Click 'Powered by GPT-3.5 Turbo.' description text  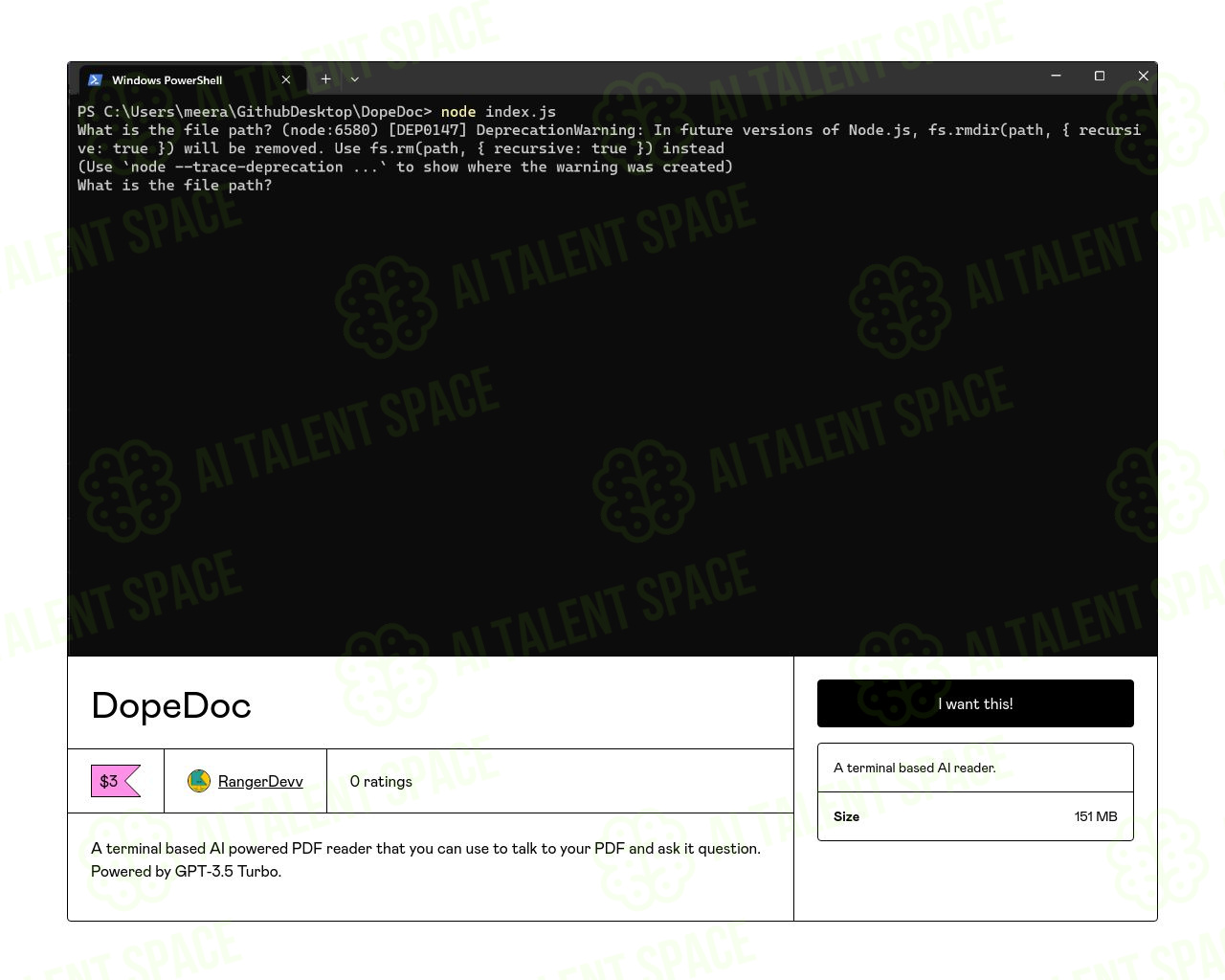coord(186,871)
